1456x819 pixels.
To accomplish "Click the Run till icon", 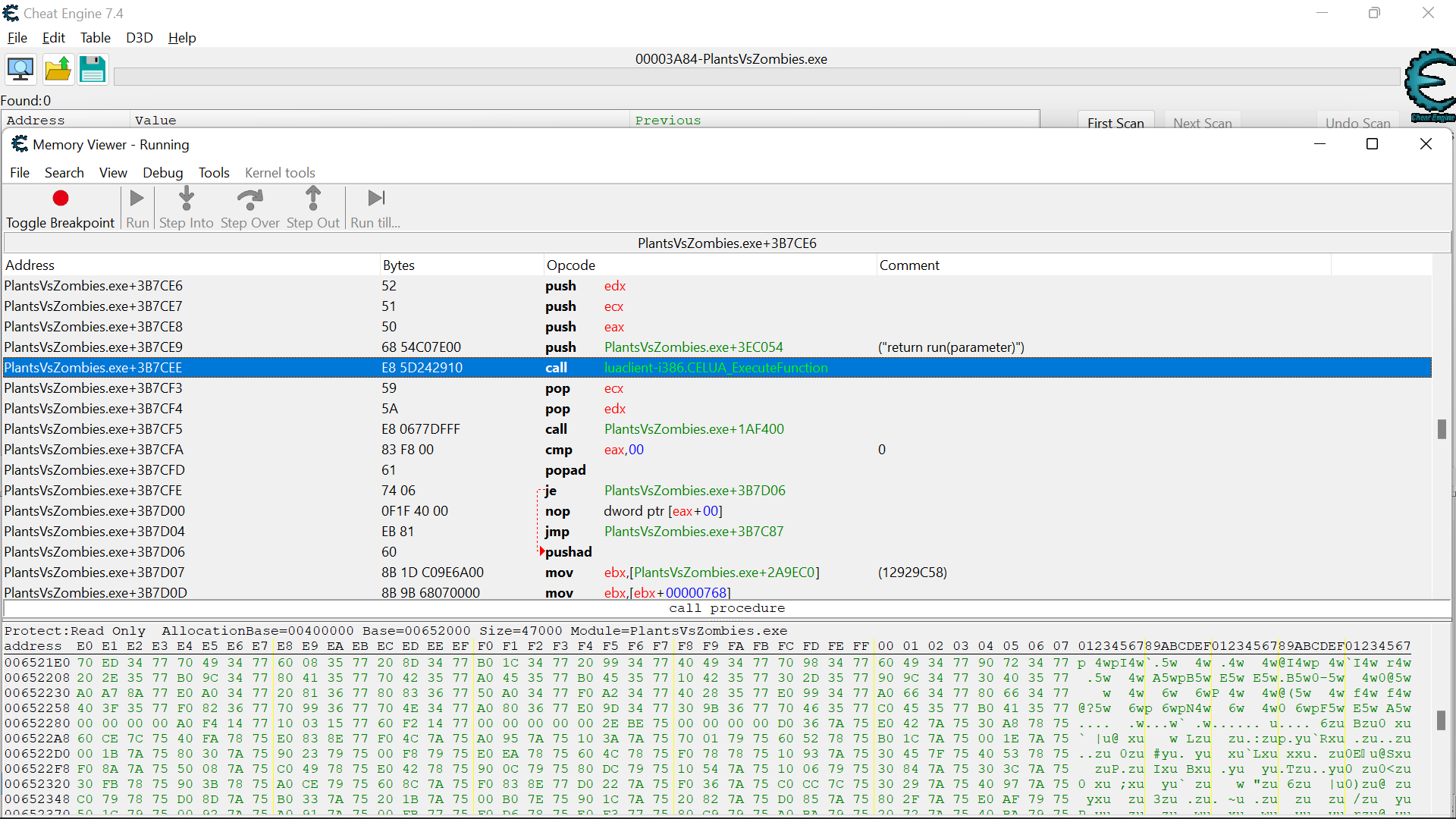I will tap(375, 198).
